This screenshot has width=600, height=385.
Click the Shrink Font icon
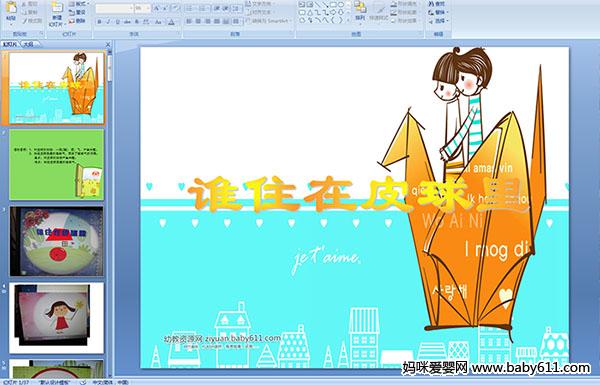(x=165, y=8)
